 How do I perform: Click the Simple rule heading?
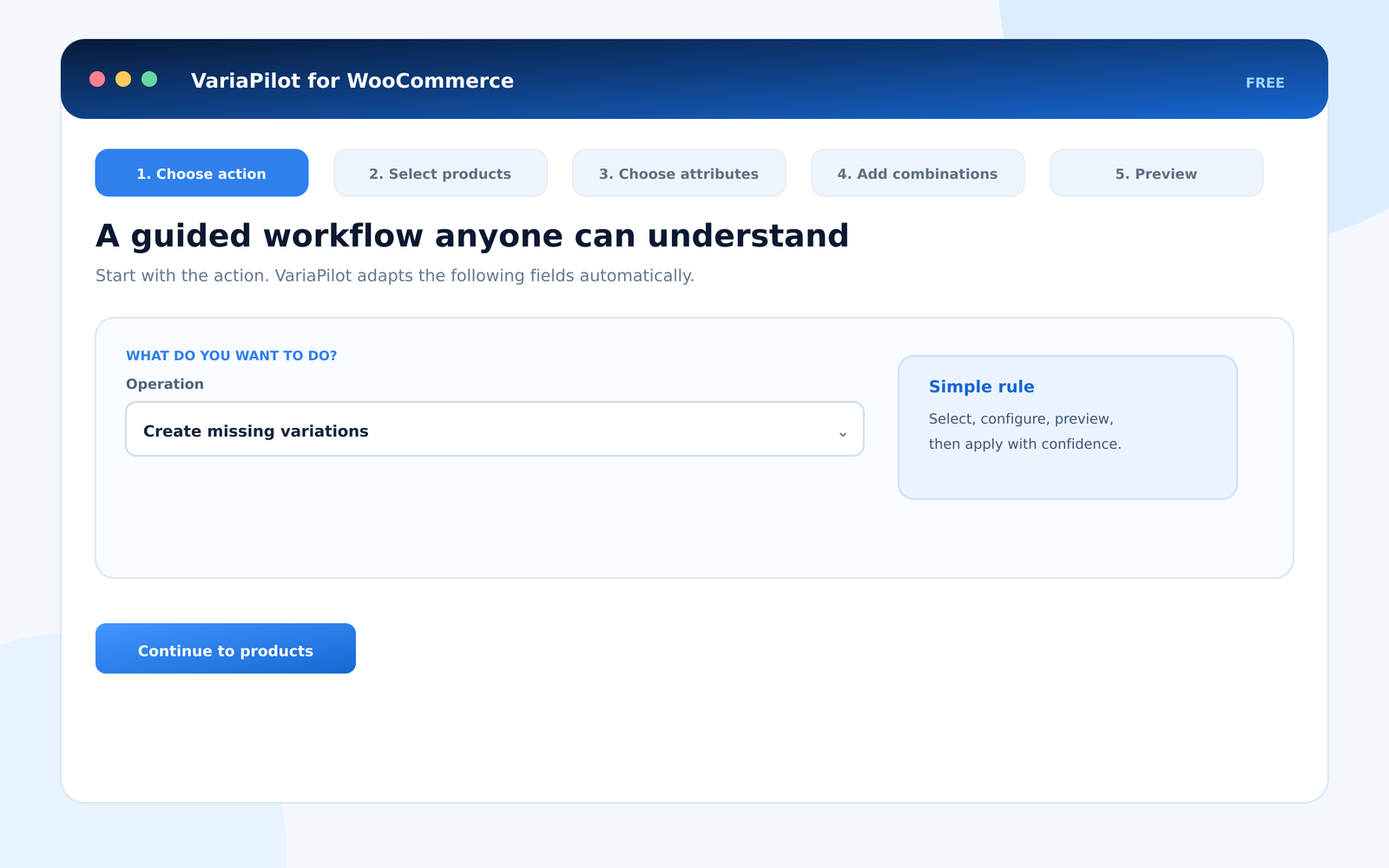point(982,386)
